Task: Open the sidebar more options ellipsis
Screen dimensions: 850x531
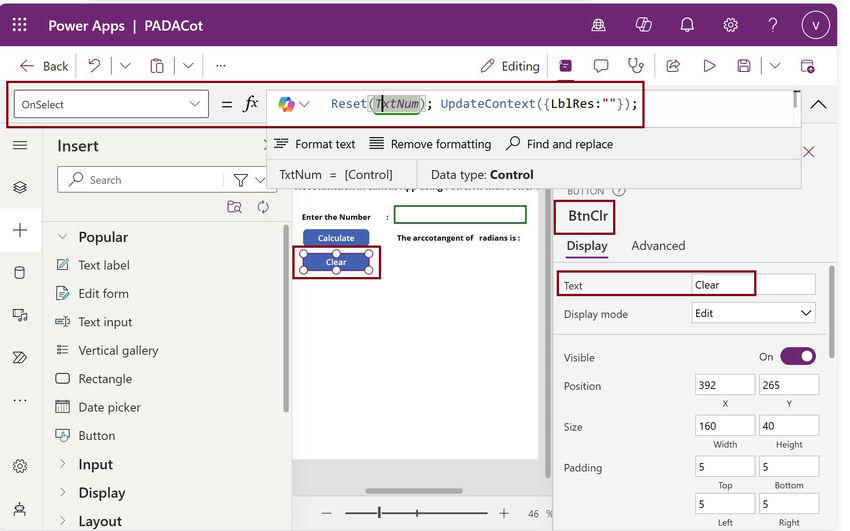Action: click(20, 400)
